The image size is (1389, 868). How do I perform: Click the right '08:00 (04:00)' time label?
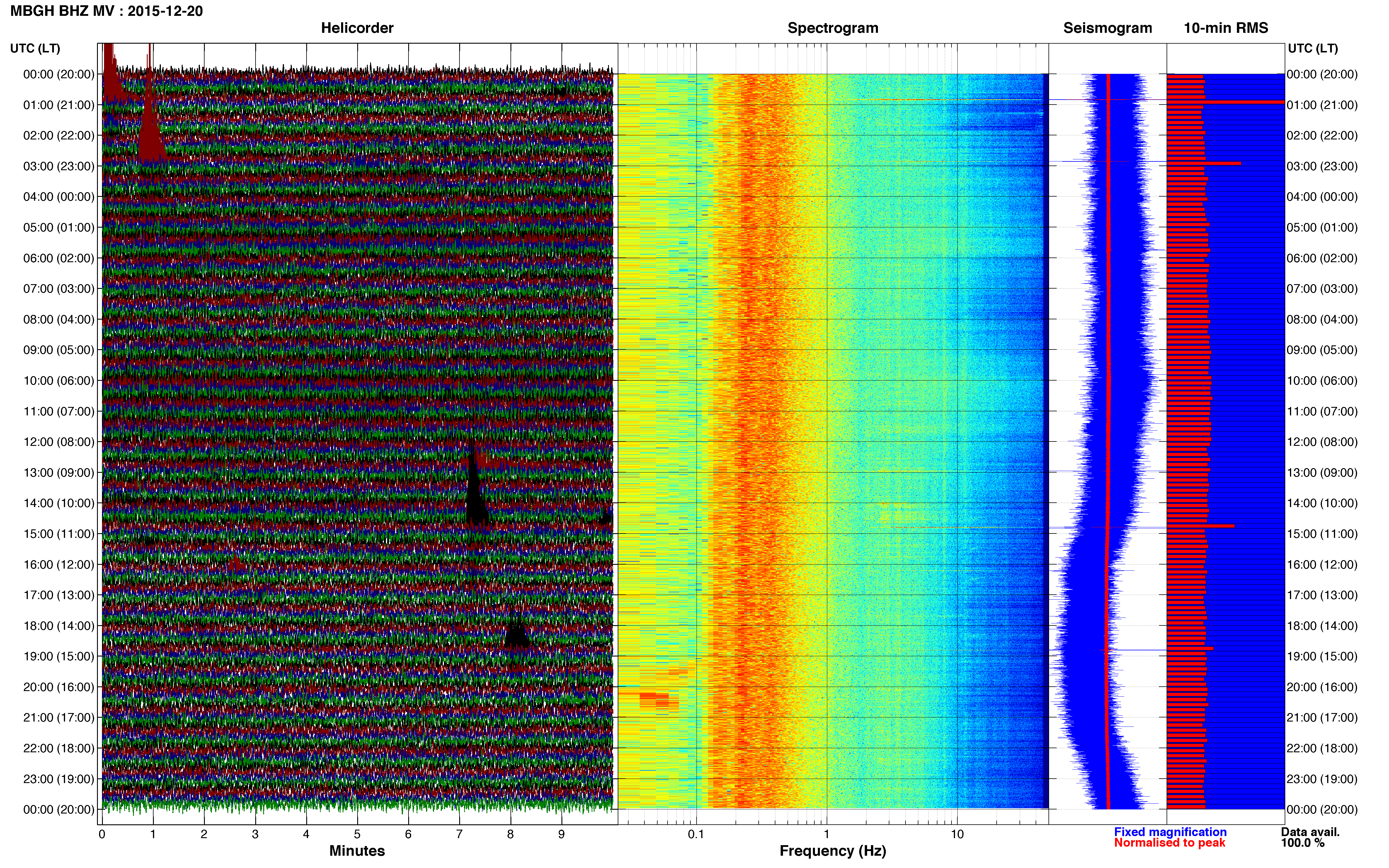pos(1322,319)
